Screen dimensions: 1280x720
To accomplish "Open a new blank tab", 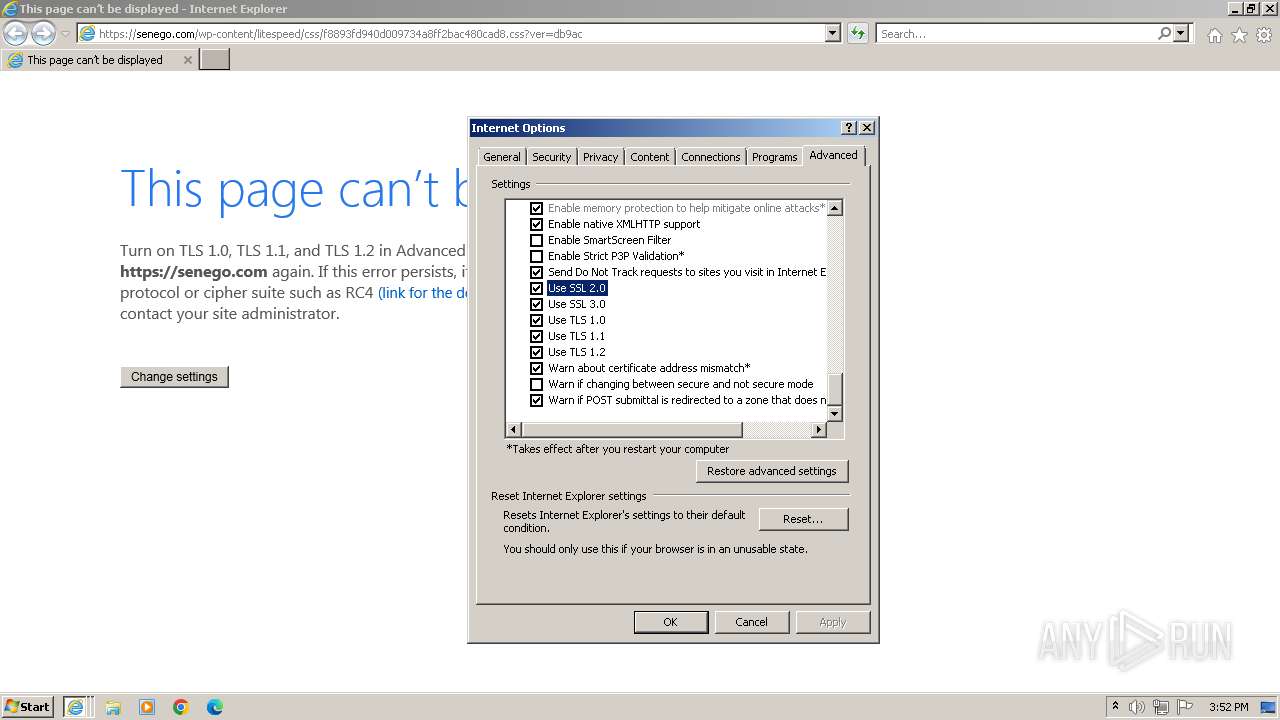I will [x=215, y=60].
